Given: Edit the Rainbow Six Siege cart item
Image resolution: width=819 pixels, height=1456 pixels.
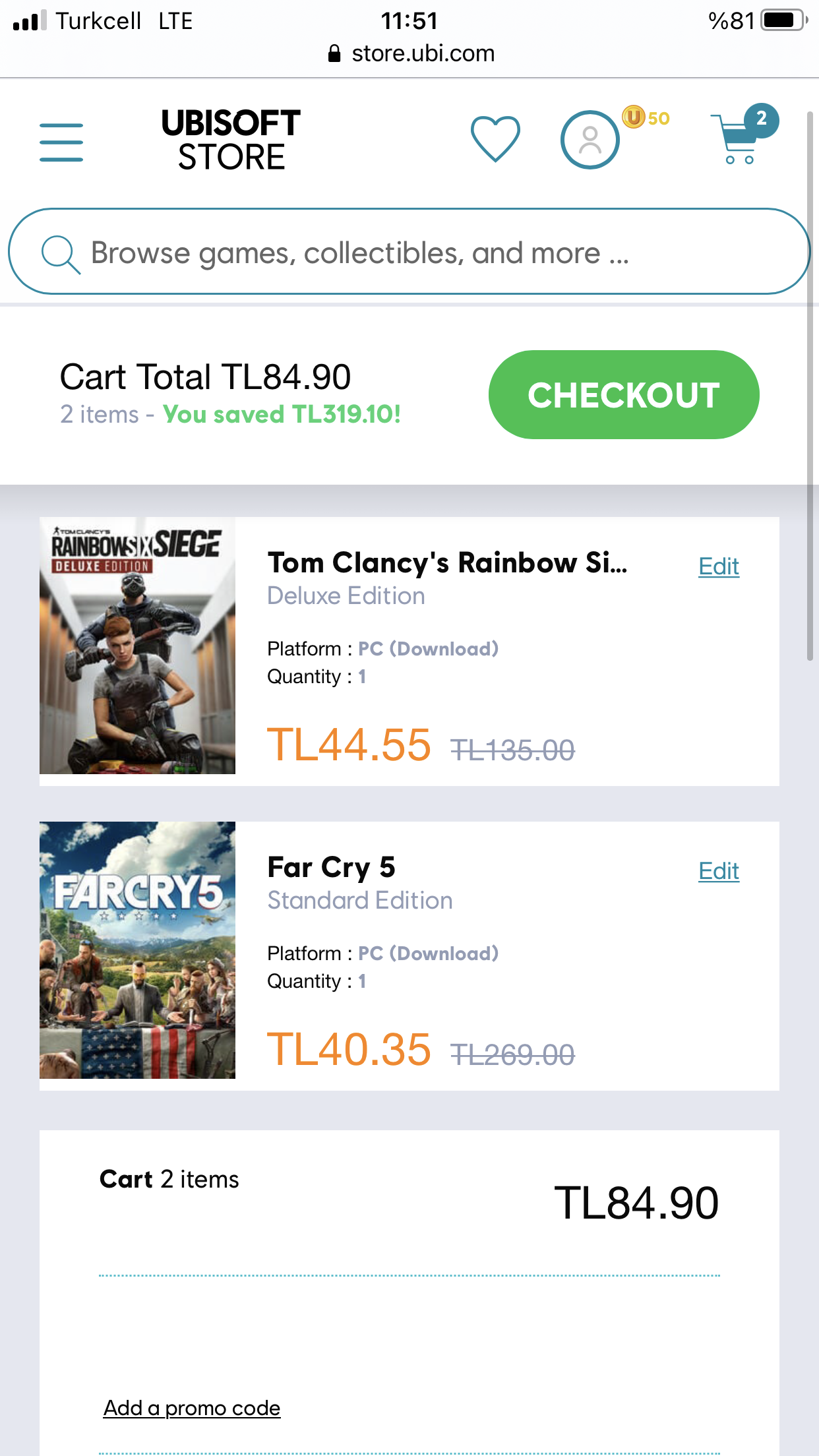Looking at the screenshot, I should pos(718,566).
